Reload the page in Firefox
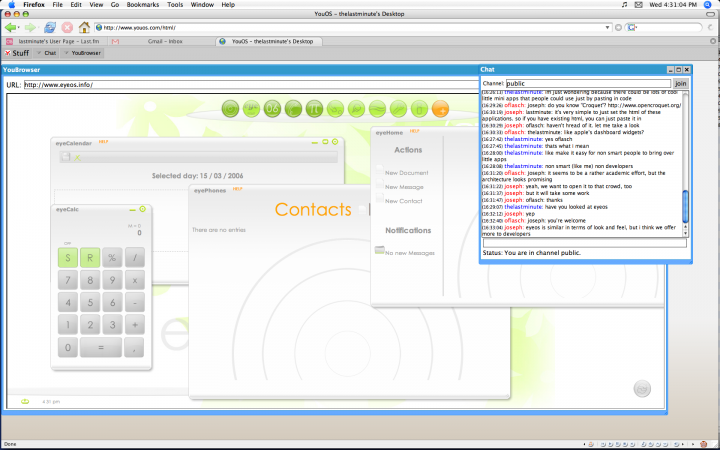Screen dimensions: 720x450 (49, 28)
